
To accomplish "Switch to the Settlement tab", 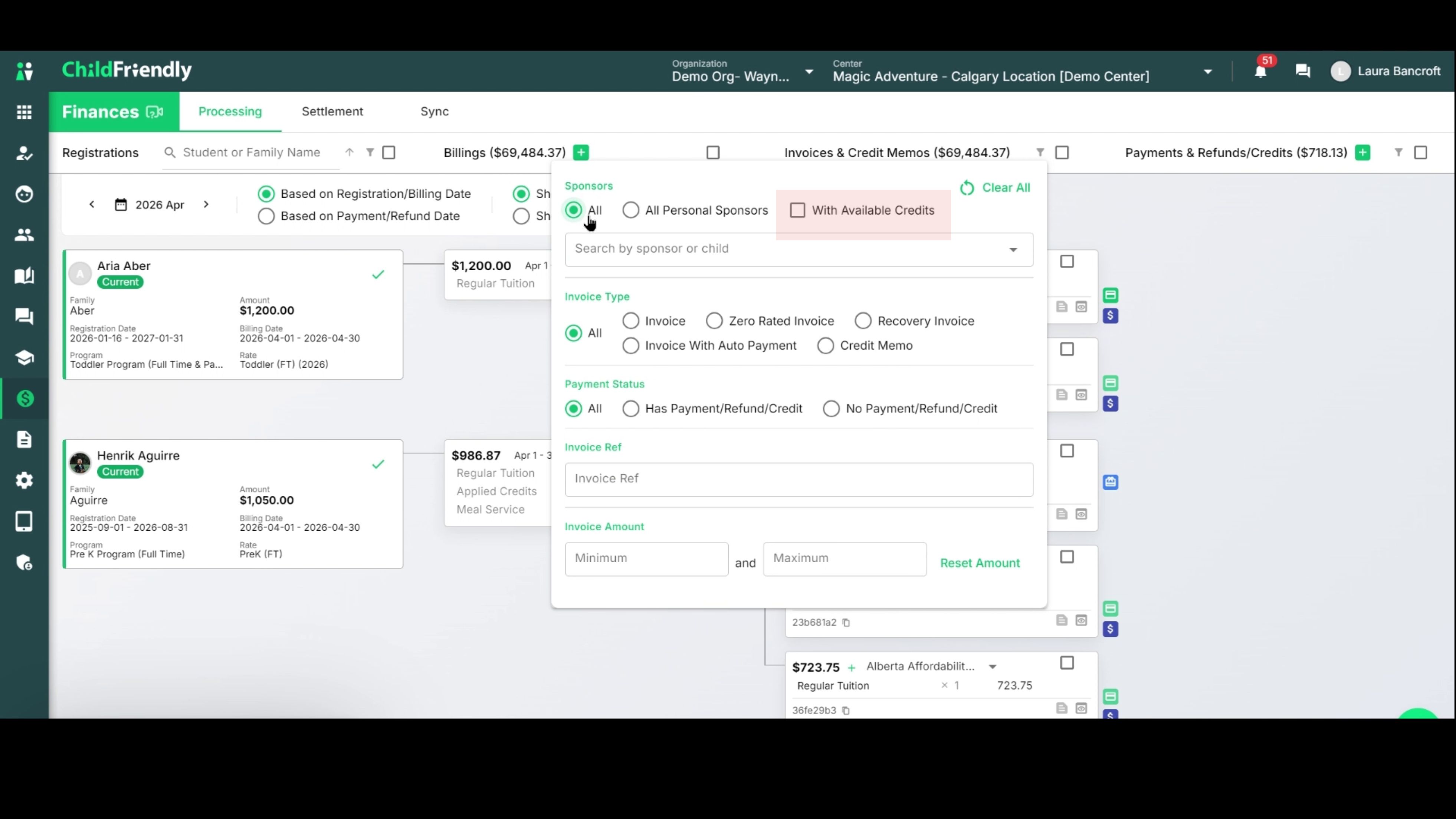I will pyautogui.click(x=332, y=112).
